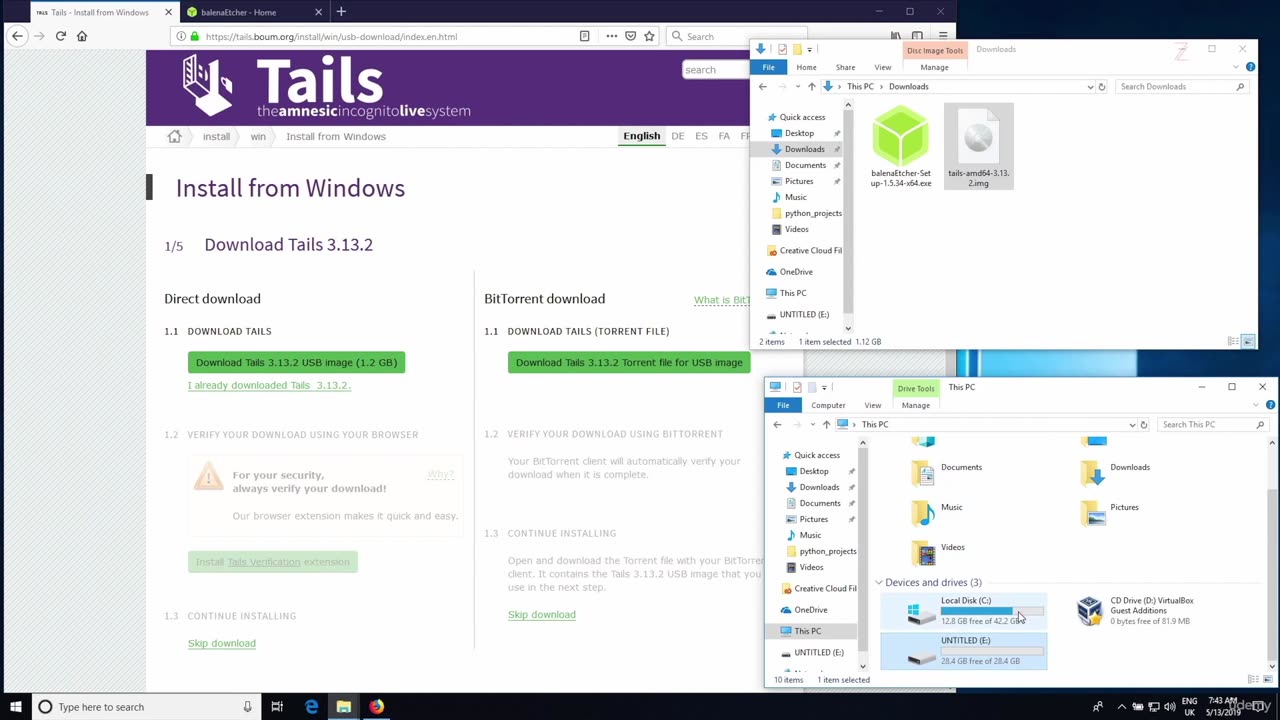1280x720 pixels.
Task: Open Firefox page actions (three dots)
Action: 611,36
